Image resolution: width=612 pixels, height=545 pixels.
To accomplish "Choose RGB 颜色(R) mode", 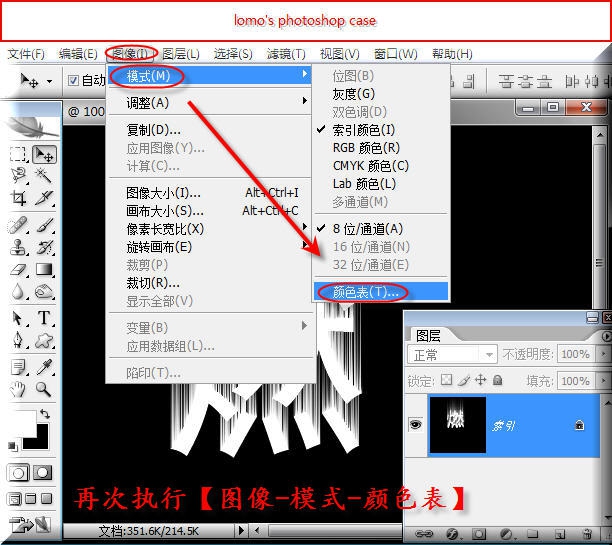I will click(381, 148).
